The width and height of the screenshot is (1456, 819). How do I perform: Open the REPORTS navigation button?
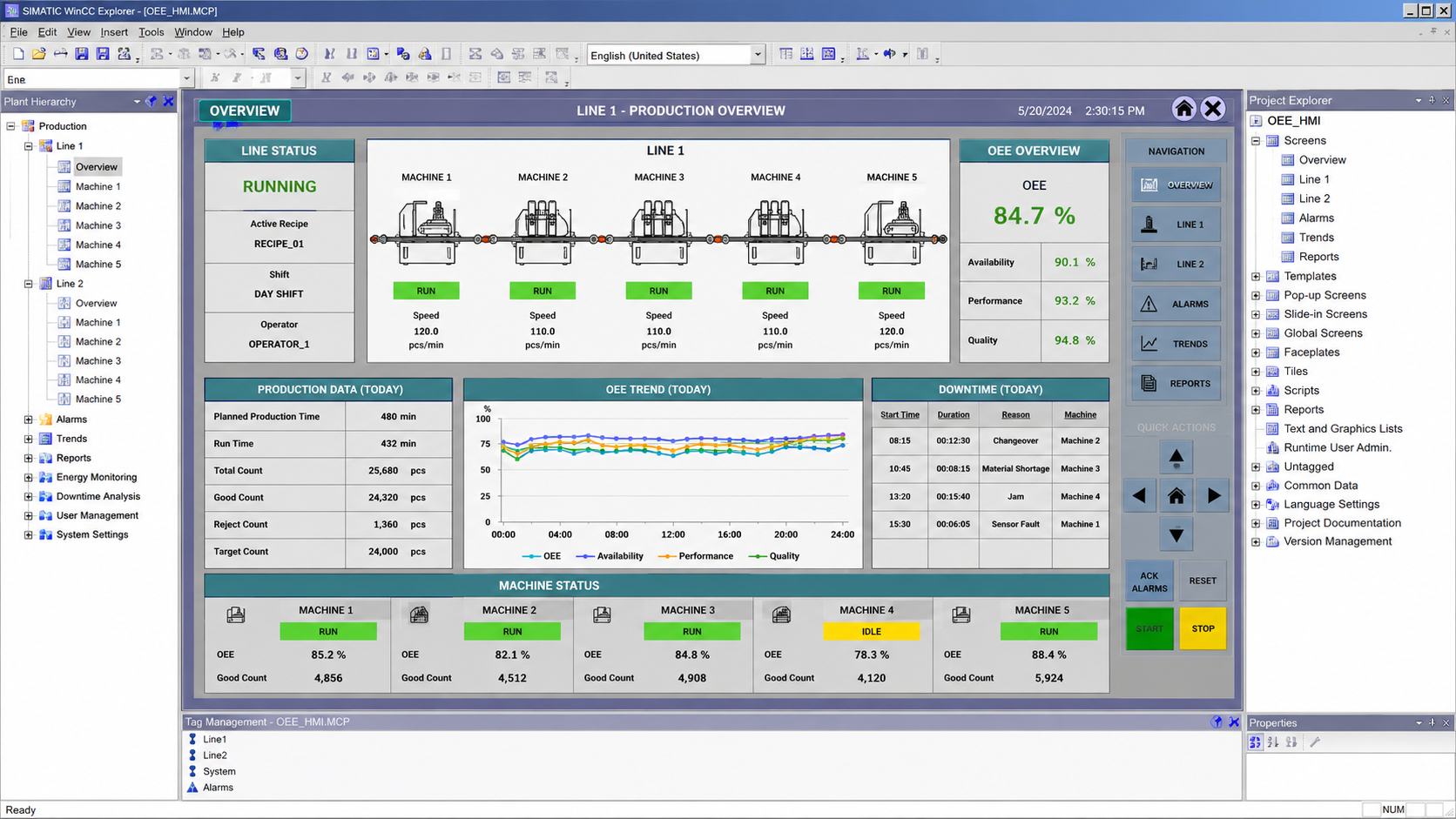tap(1176, 383)
